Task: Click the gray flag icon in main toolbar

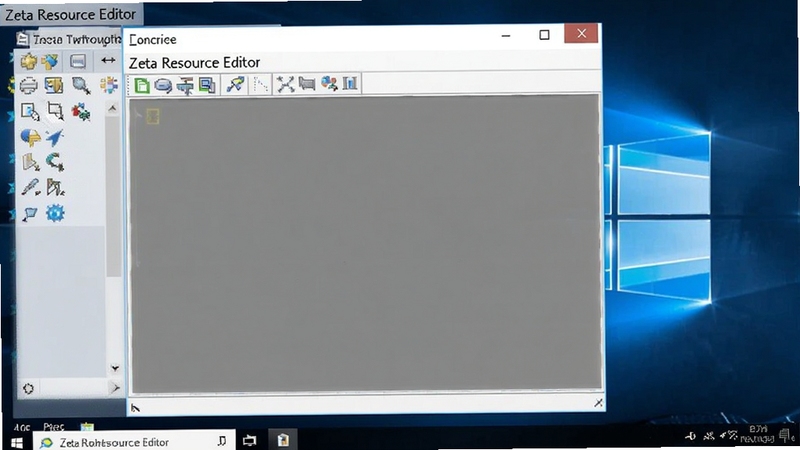Action: point(307,83)
